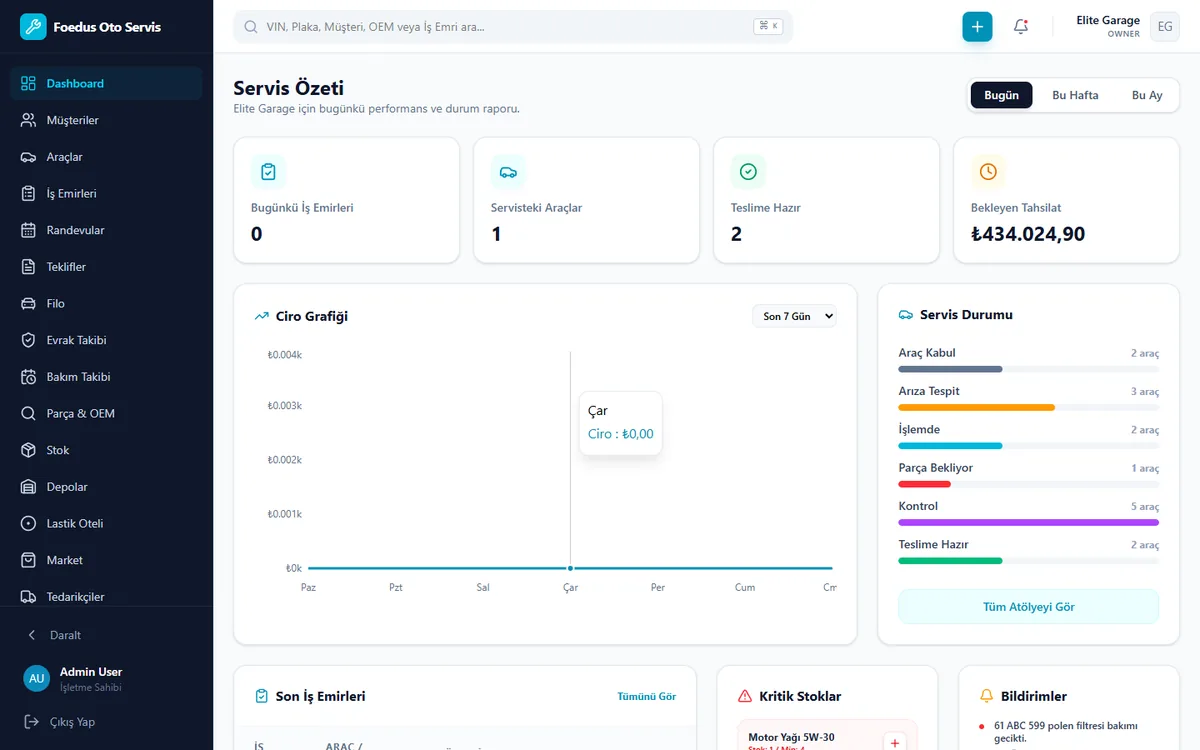Open the Tümünü Gör link
This screenshot has height=750, width=1200.
pos(646,697)
